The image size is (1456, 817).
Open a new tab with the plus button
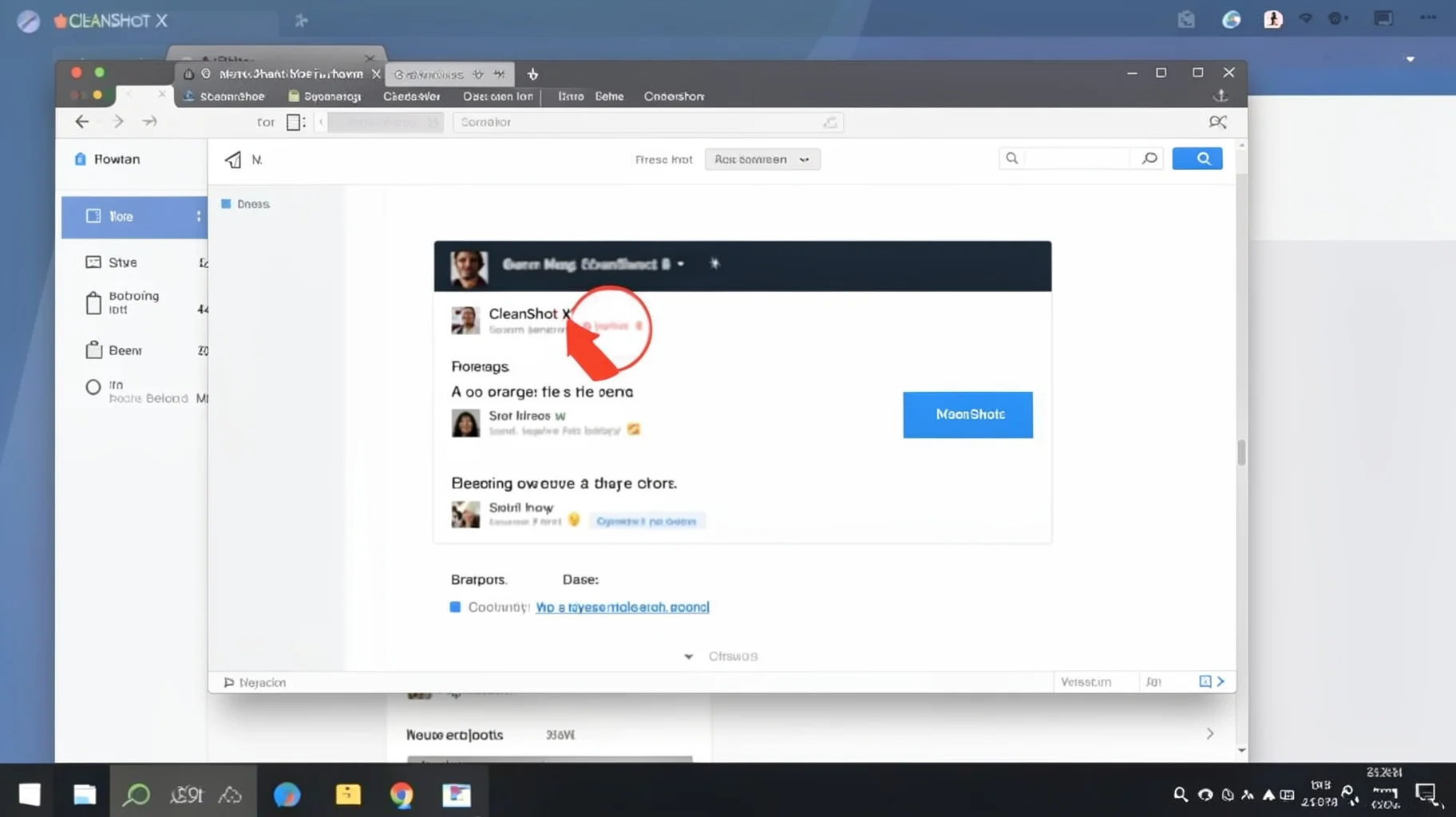click(532, 74)
